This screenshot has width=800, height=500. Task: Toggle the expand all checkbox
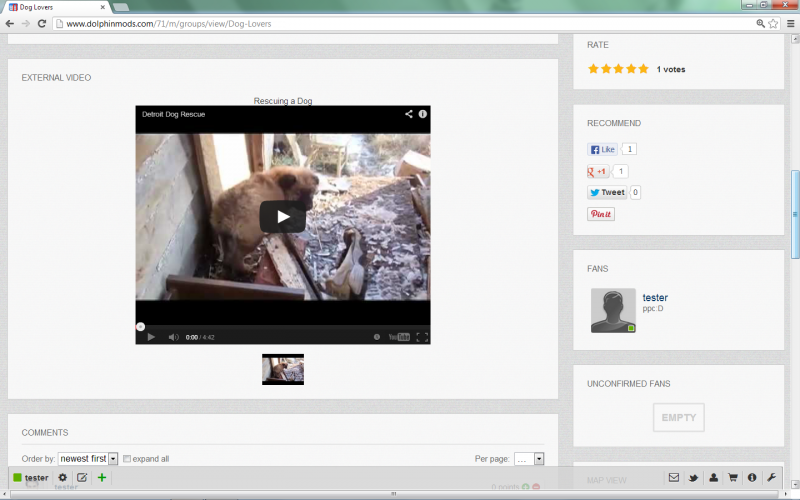pyautogui.click(x=127, y=459)
